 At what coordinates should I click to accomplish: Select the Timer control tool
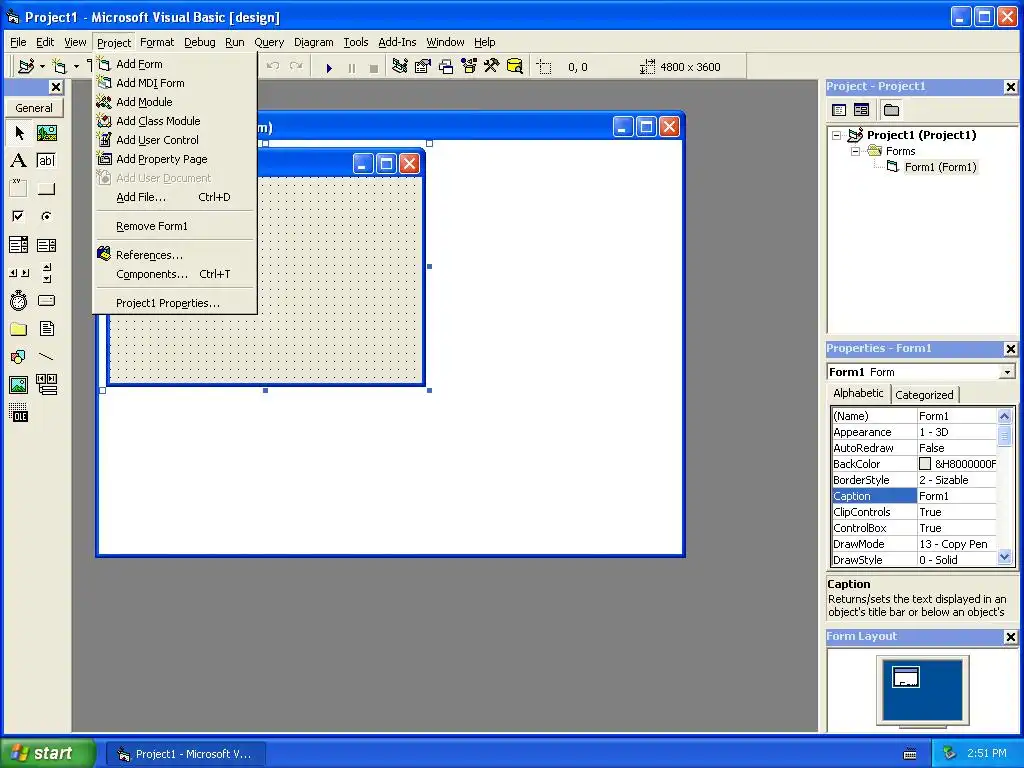point(19,301)
